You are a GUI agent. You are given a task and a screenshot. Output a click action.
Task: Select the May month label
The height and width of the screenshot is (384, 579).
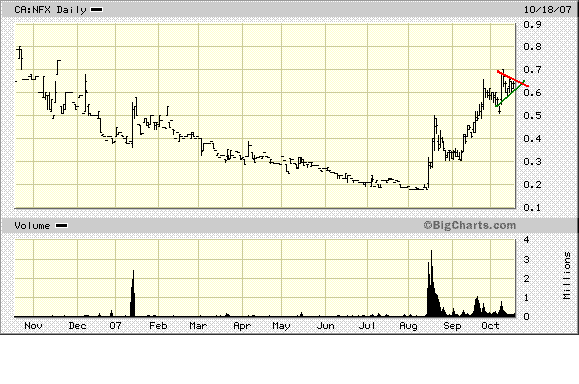click(x=281, y=326)
